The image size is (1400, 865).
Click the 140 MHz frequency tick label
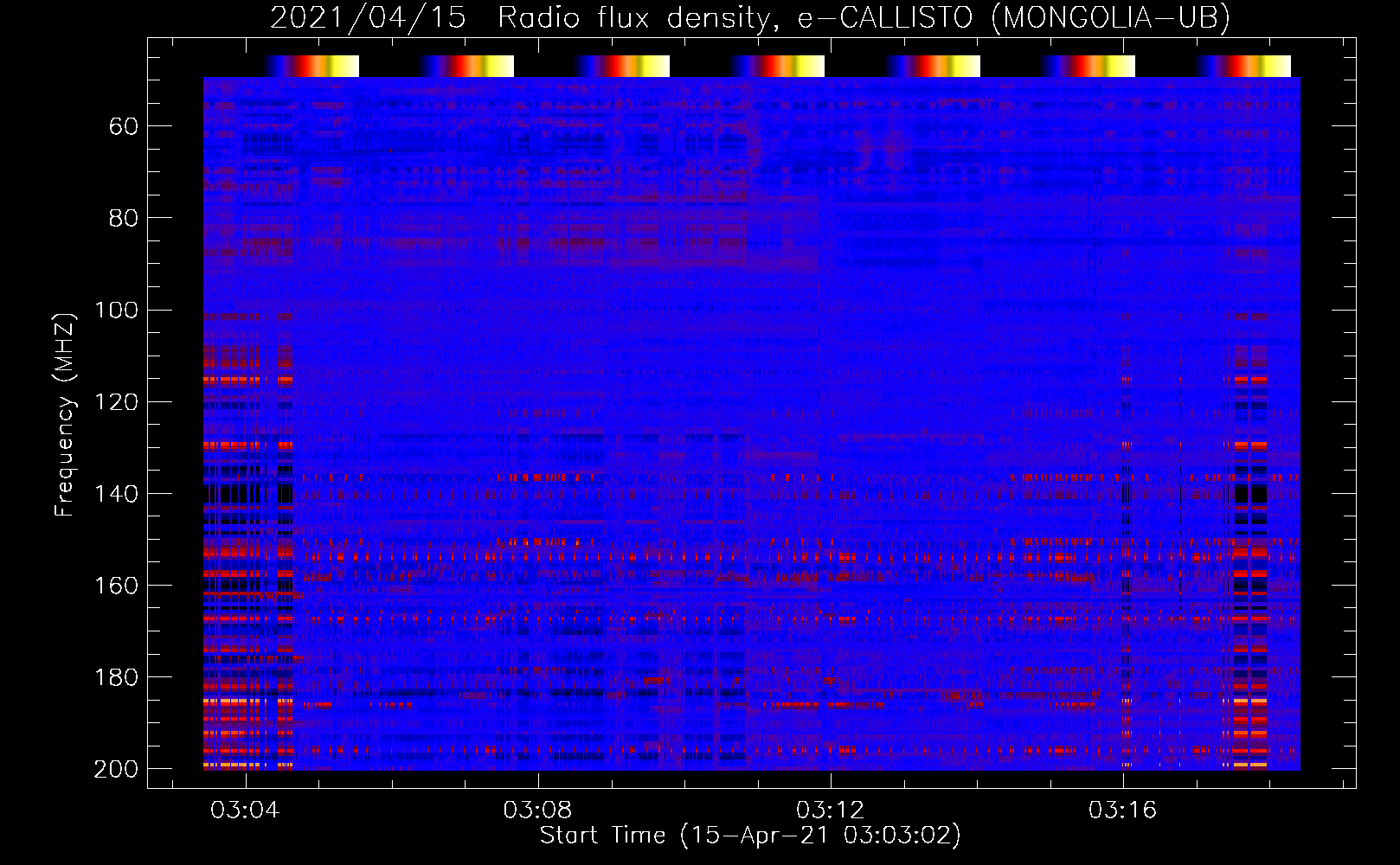[x=116, y=494]
